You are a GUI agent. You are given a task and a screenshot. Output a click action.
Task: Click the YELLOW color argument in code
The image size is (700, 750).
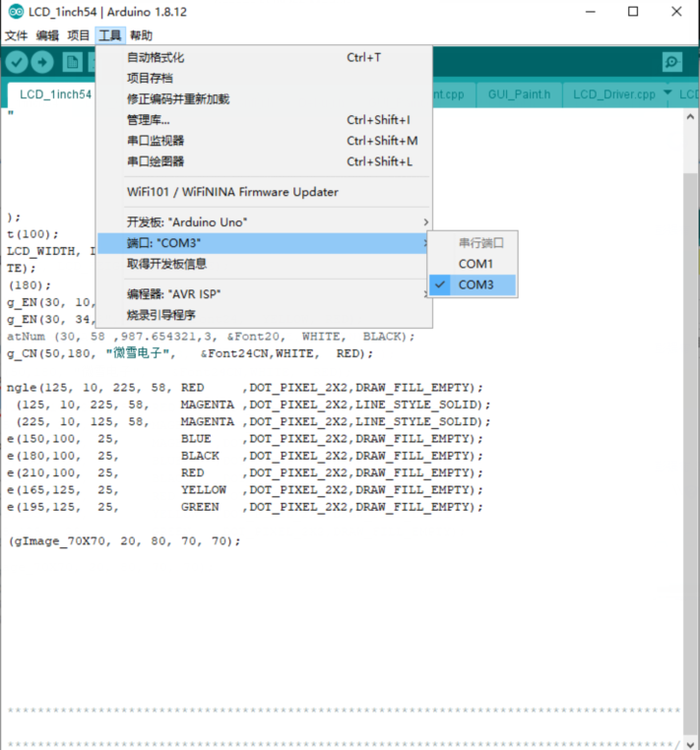[203, 490]
